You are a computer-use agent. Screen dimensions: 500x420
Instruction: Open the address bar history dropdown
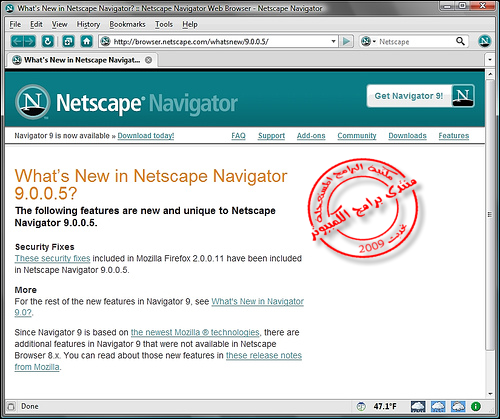(333, 41)
